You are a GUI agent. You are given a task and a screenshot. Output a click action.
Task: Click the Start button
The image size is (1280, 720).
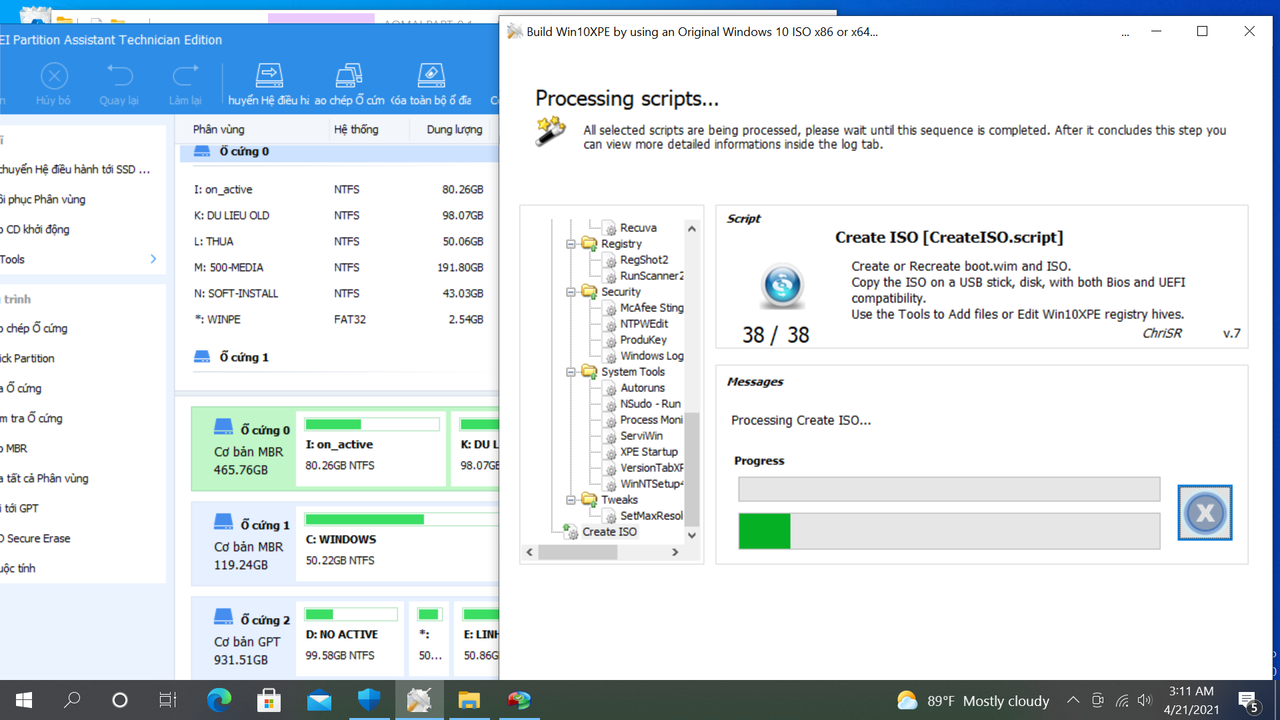click(23, 700)
